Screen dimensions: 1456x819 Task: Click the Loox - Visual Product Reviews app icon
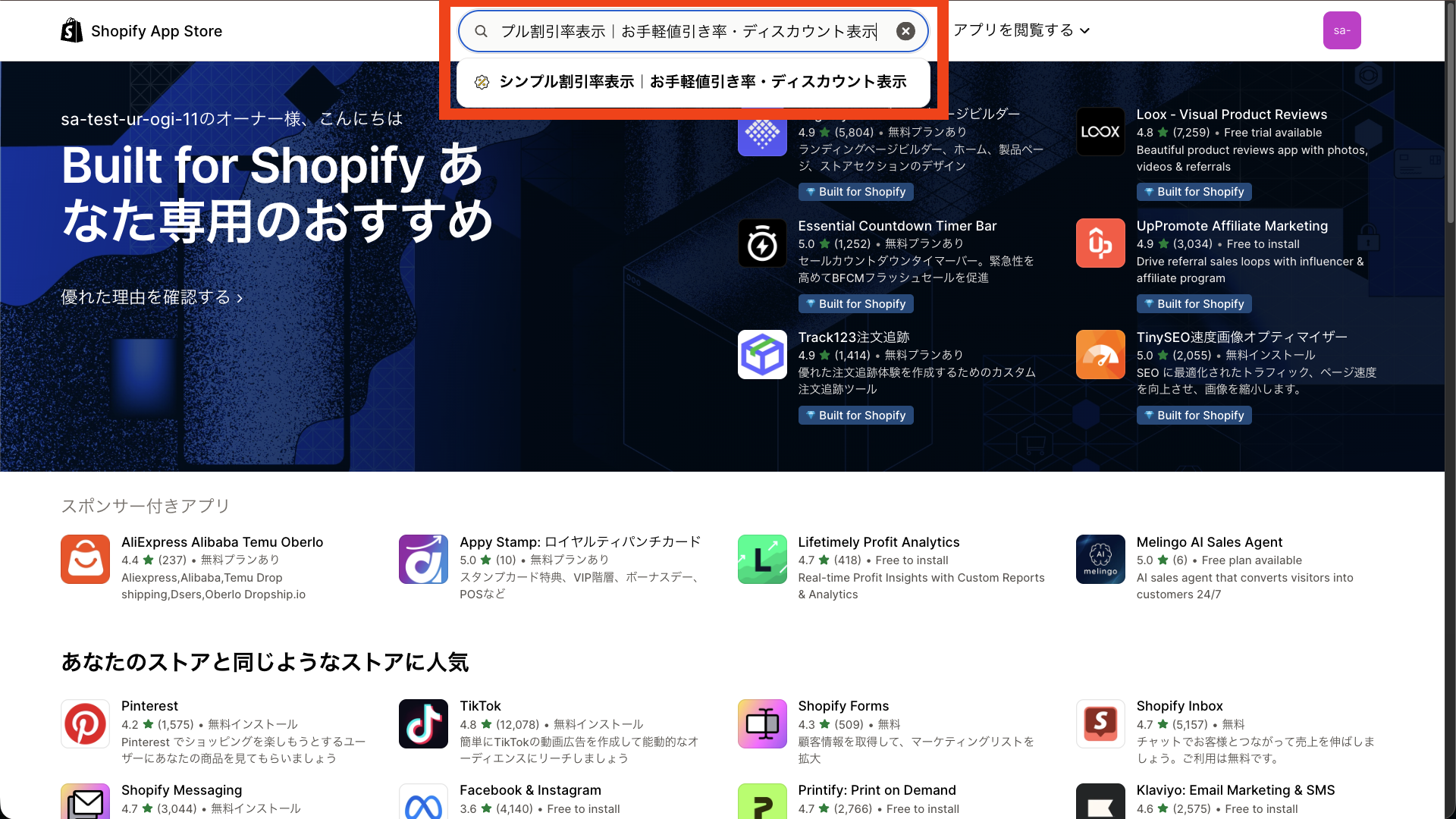click(x=1100, y=132)
